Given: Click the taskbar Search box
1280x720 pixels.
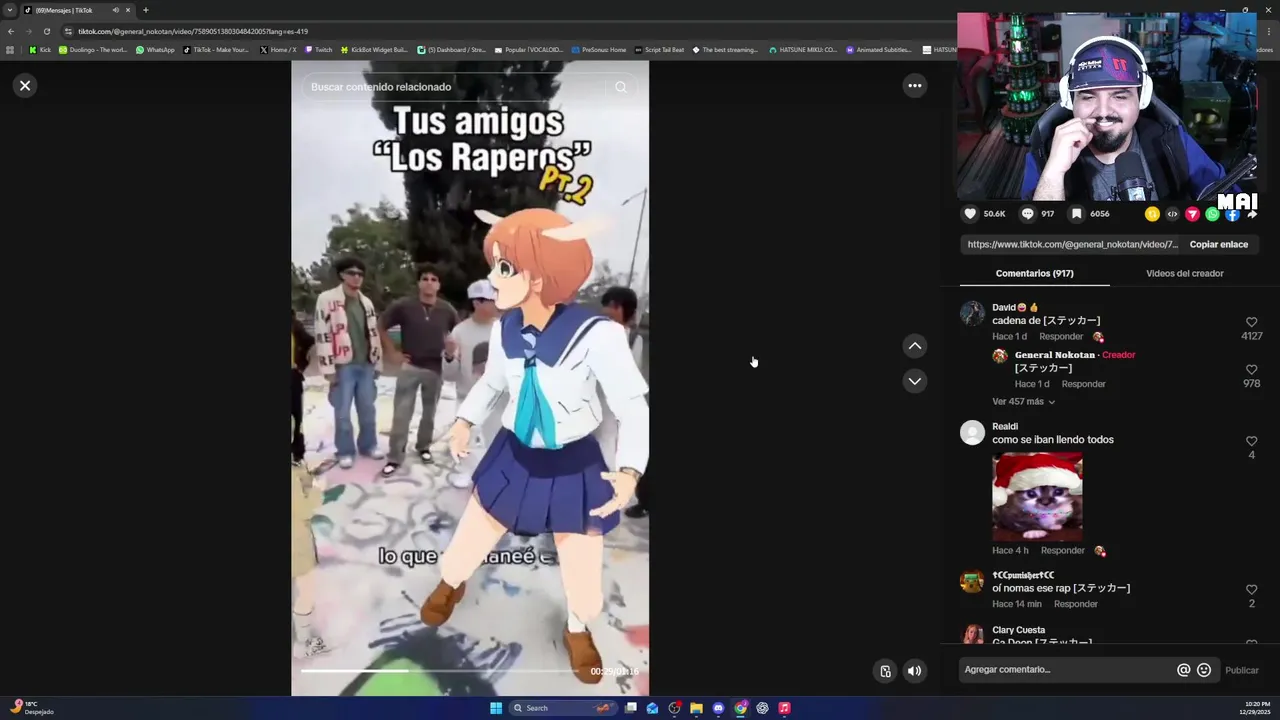Looking at the screenshot, I should pyautogui.click(x=562, y=708).
